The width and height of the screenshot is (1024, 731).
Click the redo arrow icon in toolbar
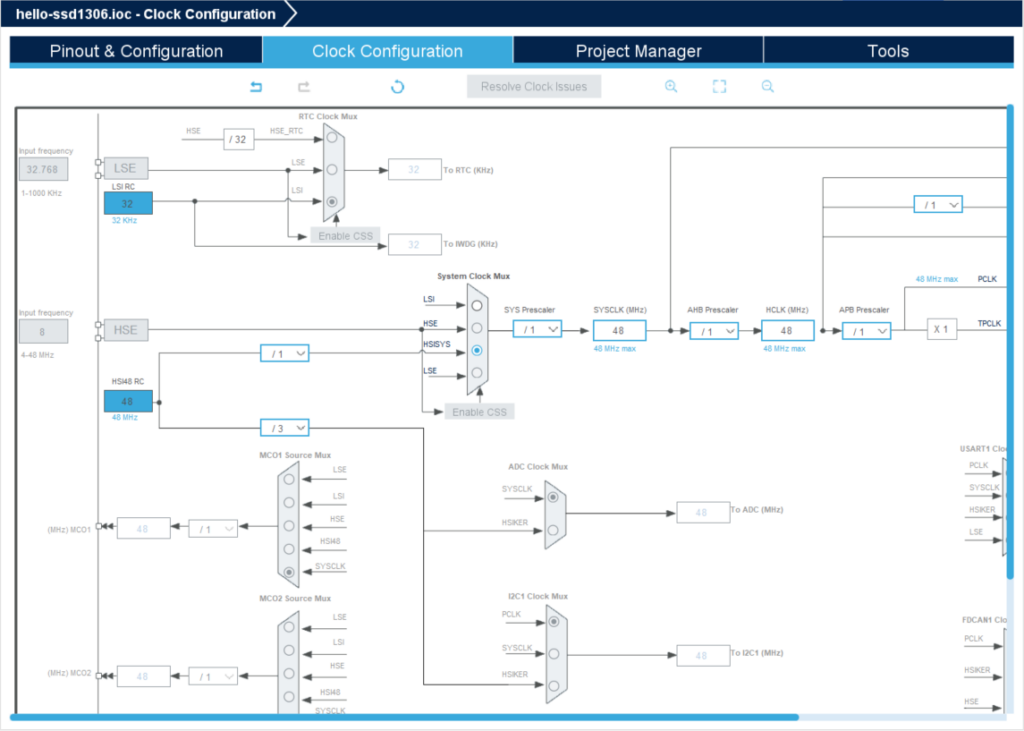click(x=304, y=87)
